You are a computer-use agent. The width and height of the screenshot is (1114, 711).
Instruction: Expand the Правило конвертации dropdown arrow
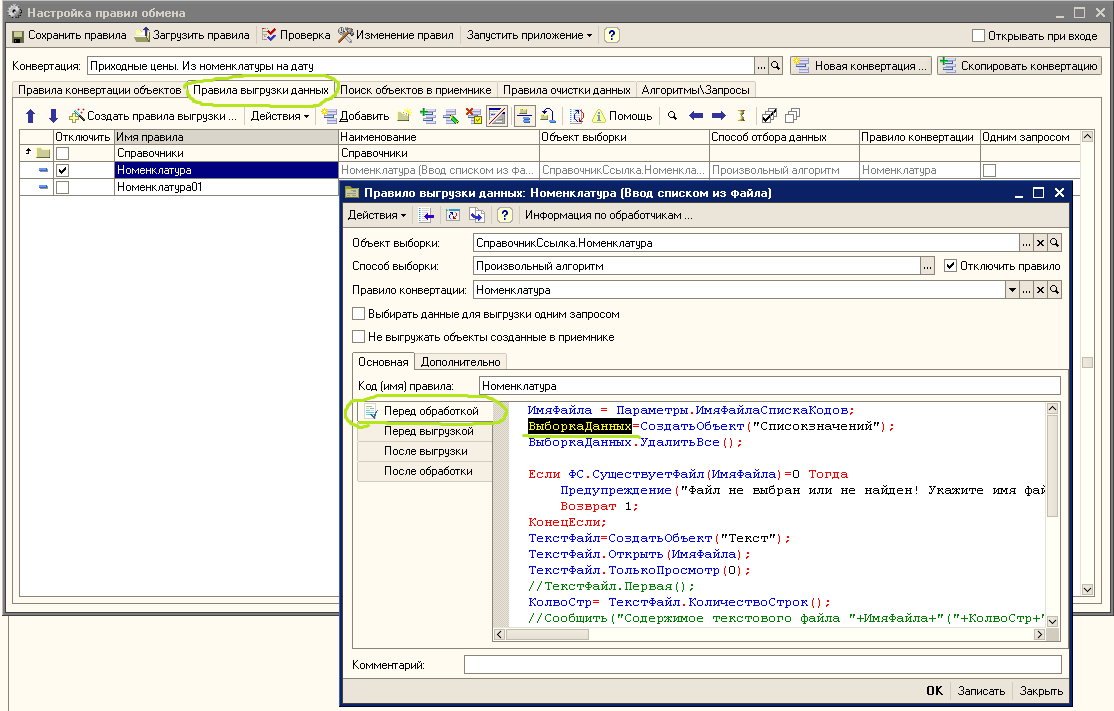pyautogui.click(x=1012, y=290)
